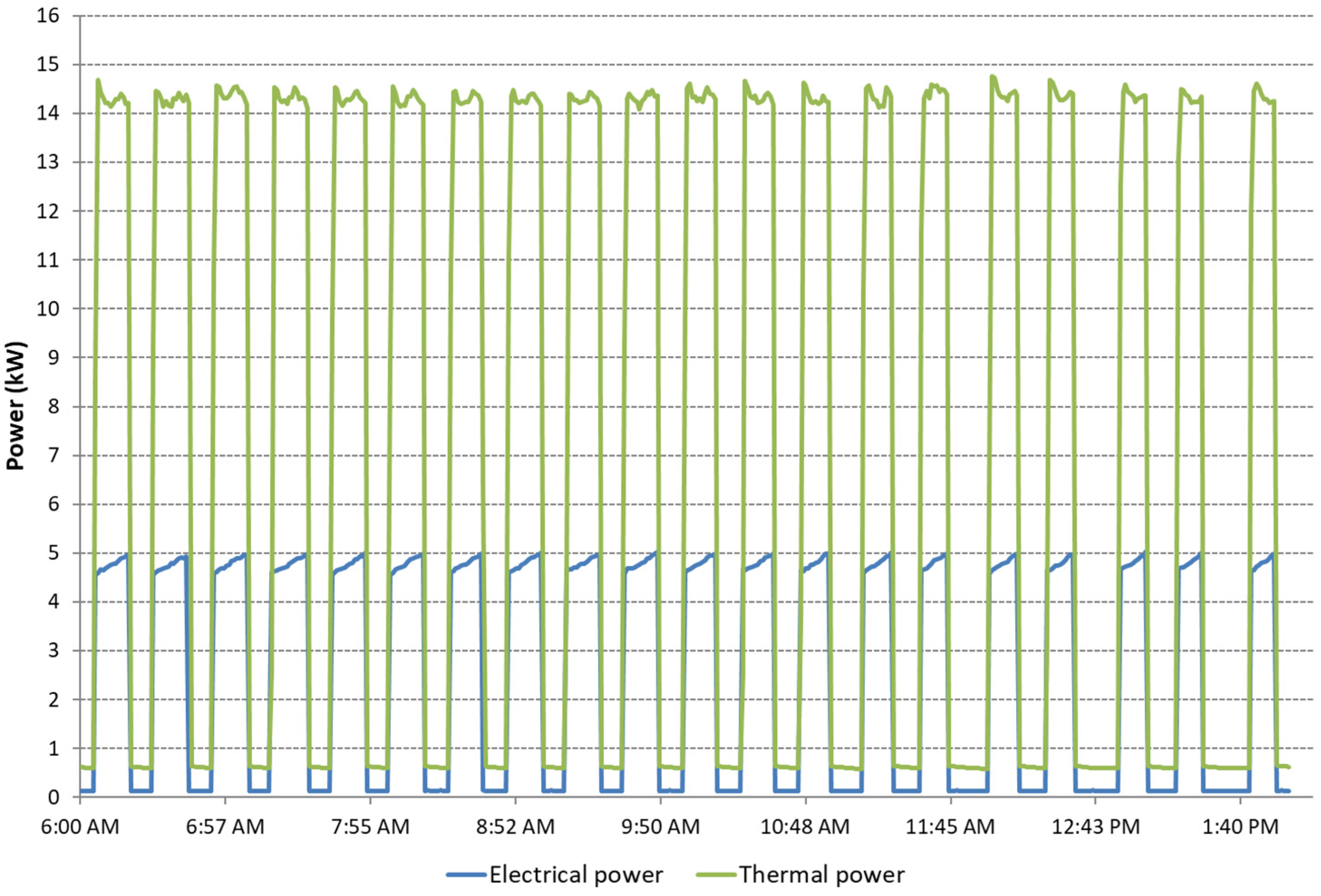Screen dimensions: 1321x896
Task: Click the blue Electrical power legend swatch
Action: (x=466, y=875)
